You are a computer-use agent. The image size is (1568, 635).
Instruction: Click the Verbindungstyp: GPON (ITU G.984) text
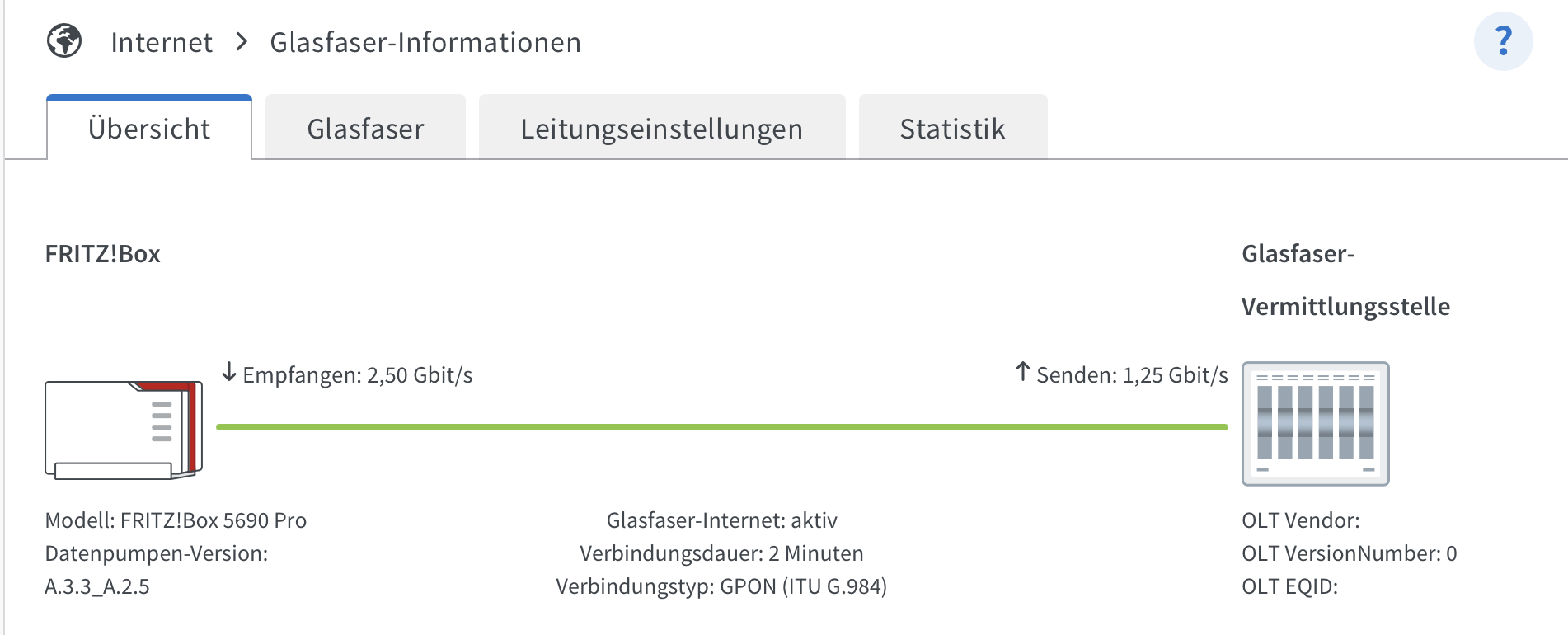pyautogui.click(x=721, y=586)
